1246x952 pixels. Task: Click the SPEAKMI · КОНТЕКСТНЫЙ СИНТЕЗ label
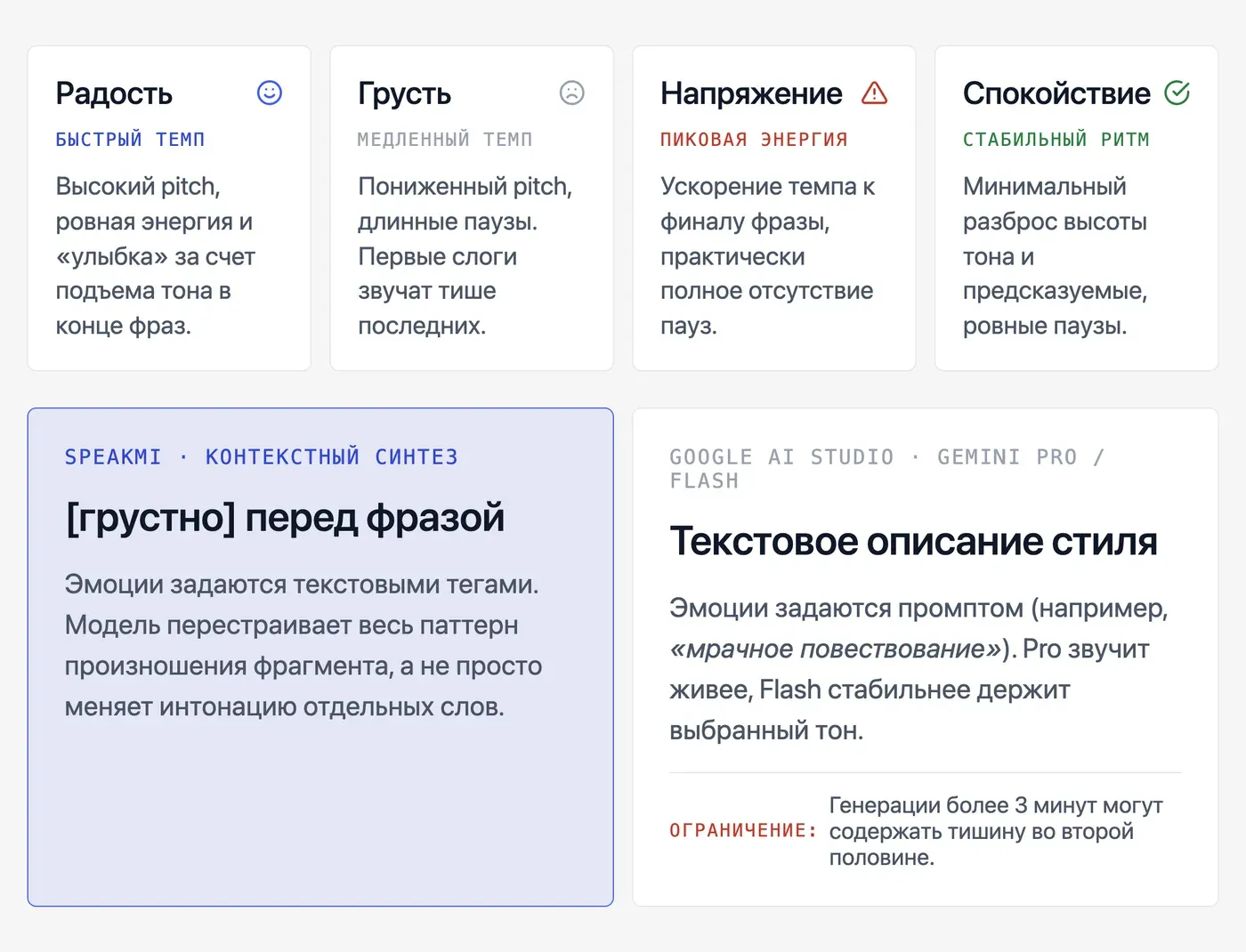(262, 457)
